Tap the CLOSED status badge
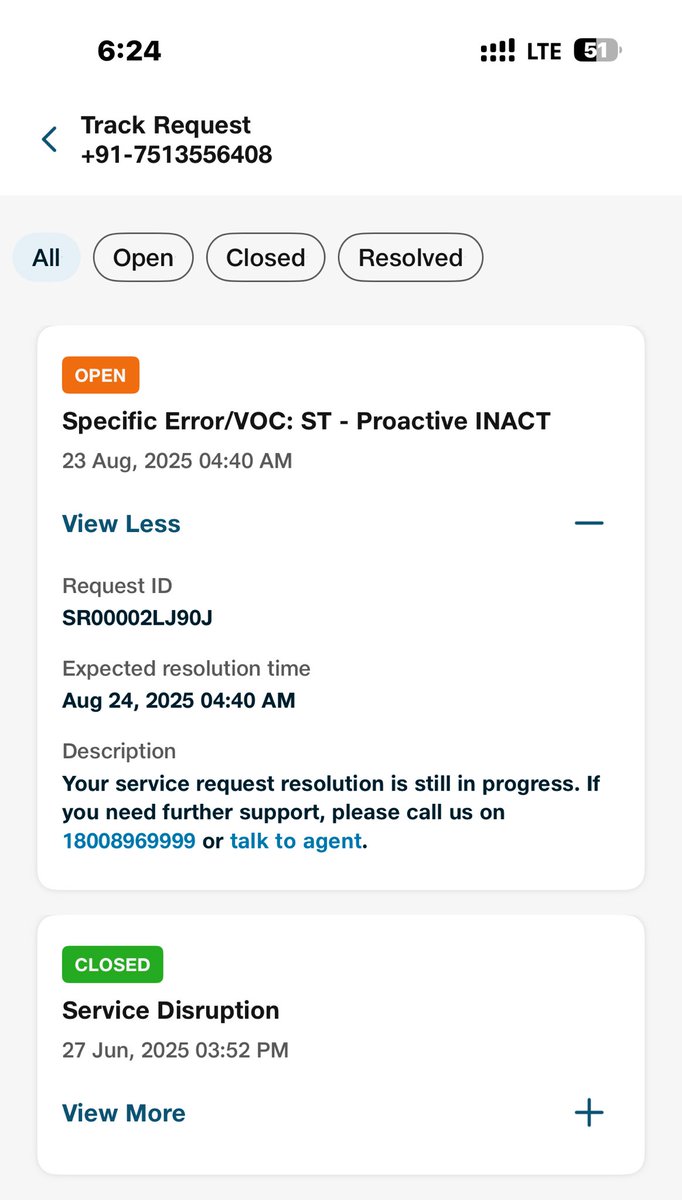This screenshot has width=682, height=1200. (x=112, y=964)
